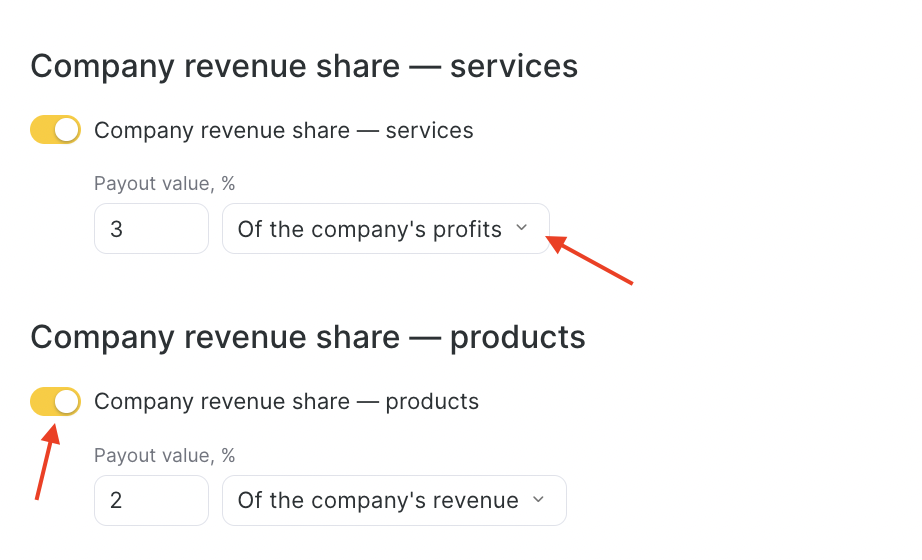Select the number 2 in products payout
This screenshot has height=560, width=922.
[x=116, y=500]
